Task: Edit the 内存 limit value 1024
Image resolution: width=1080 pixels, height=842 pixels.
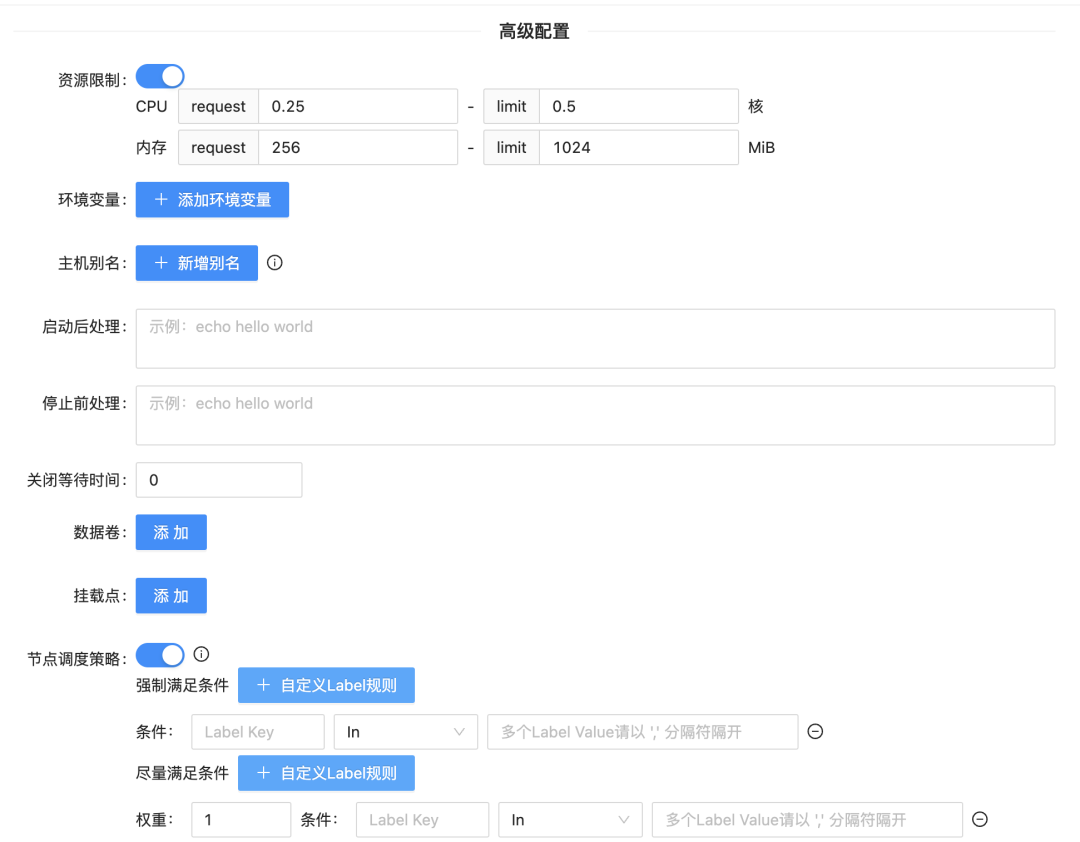Action: click(x=638, y=147)
